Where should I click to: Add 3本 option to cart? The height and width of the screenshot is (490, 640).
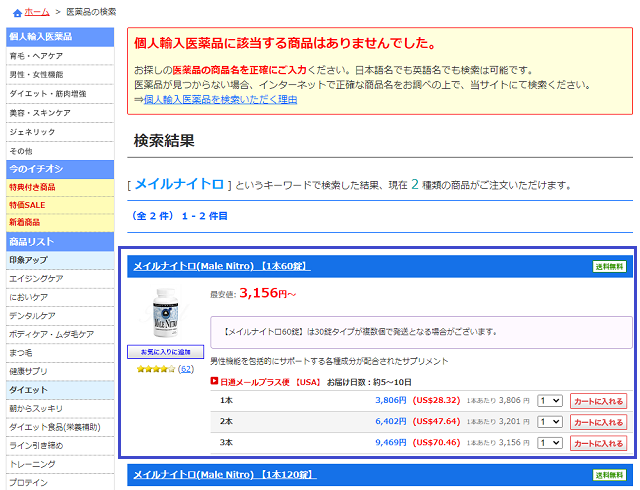tap(598, 443)
